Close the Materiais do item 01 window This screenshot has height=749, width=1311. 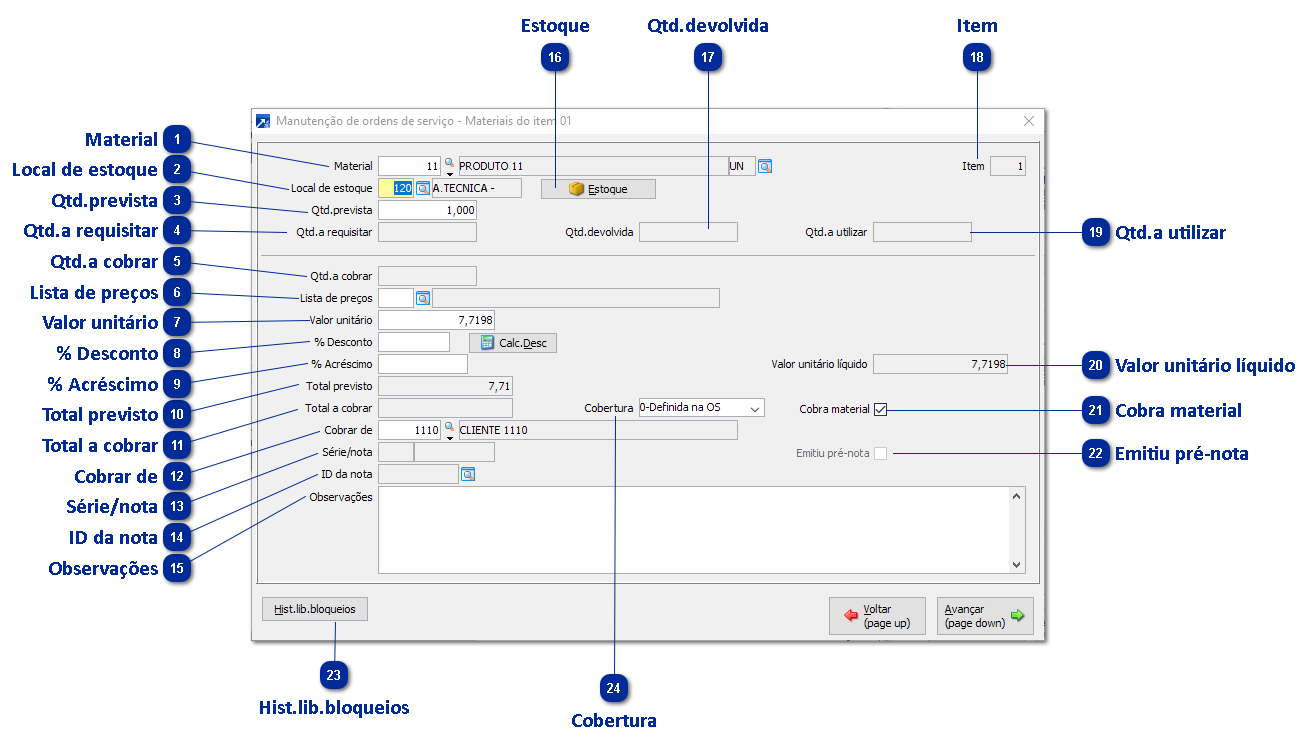pyautogui.click(x=1029, y=121)
